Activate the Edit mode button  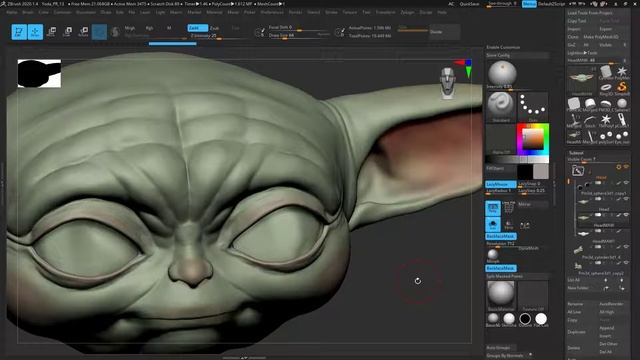[x=19, y=32]
